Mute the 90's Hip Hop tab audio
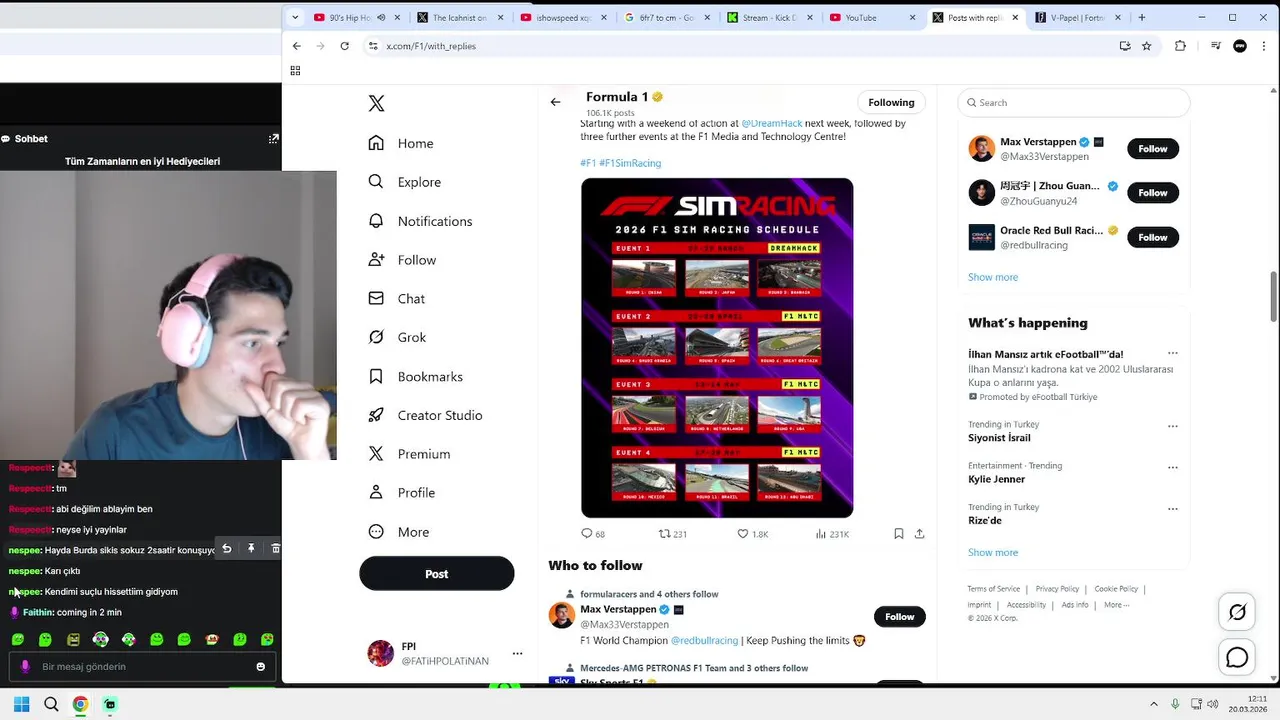Screen dimensions: 1280x720 tap(381, 18)
